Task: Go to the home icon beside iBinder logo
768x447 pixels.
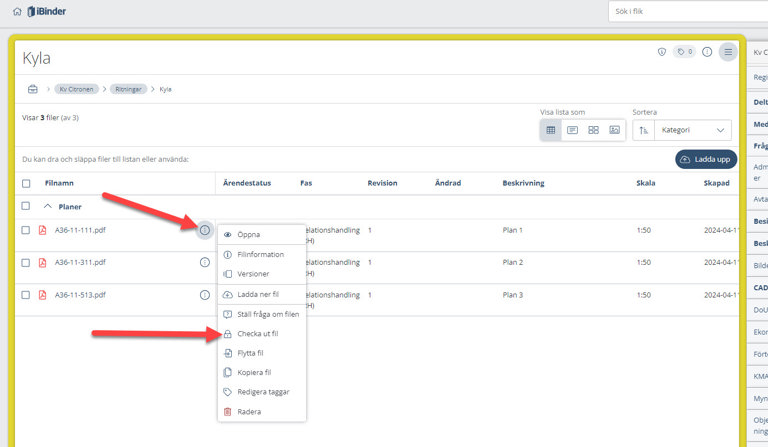Action: [17, 12]
